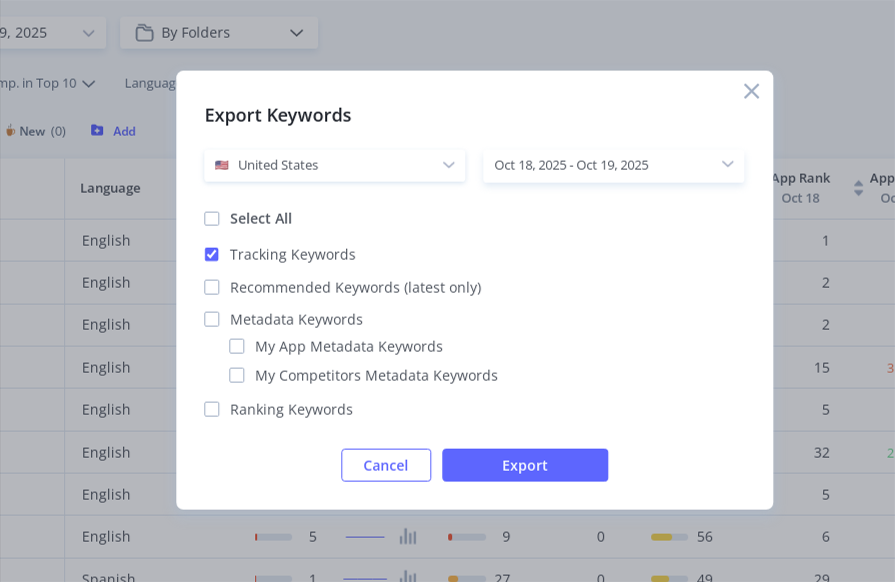Click the App Rank sort arrows
The image size is (895, 582).
[858, 188]
